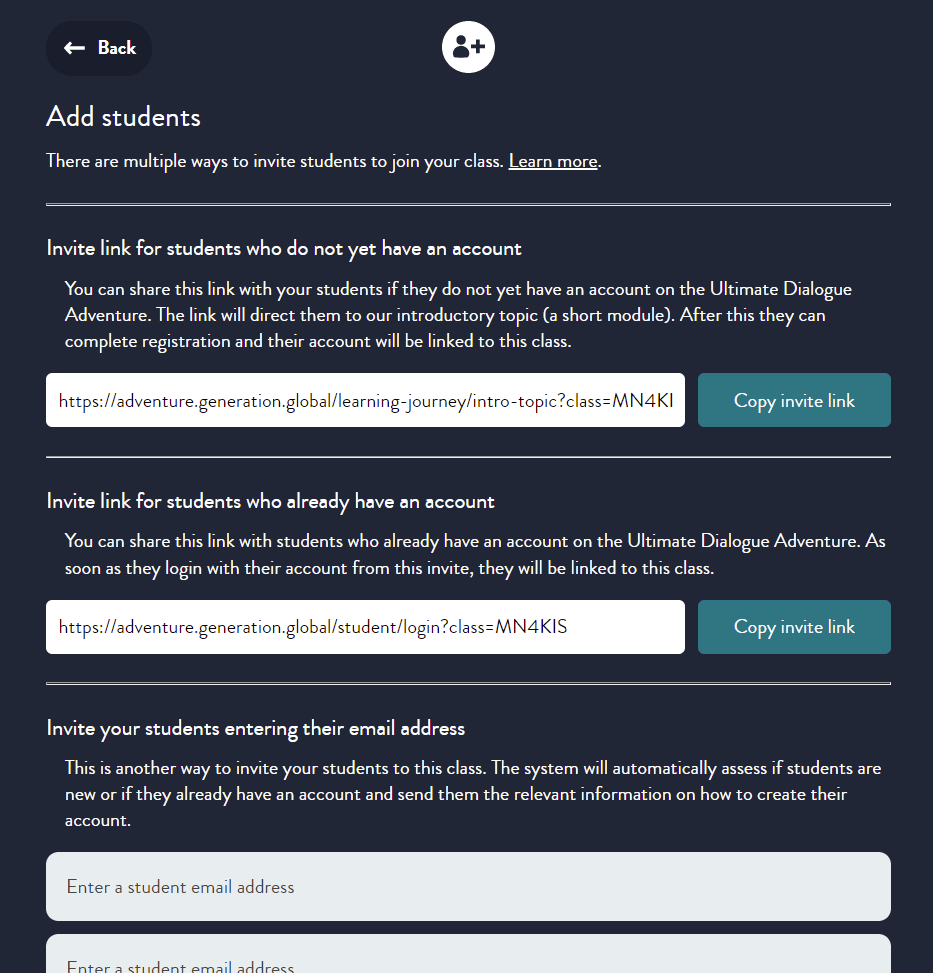
Task: Copy invite link for students without an account
Action: coord(793,400)
